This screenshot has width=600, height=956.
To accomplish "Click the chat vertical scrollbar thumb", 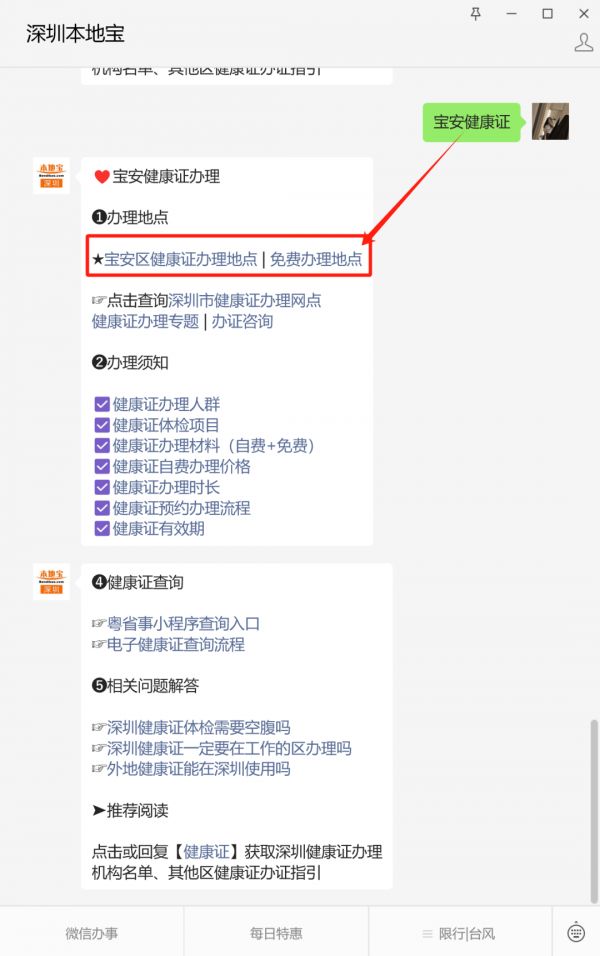I will click(x=594, y=811).
